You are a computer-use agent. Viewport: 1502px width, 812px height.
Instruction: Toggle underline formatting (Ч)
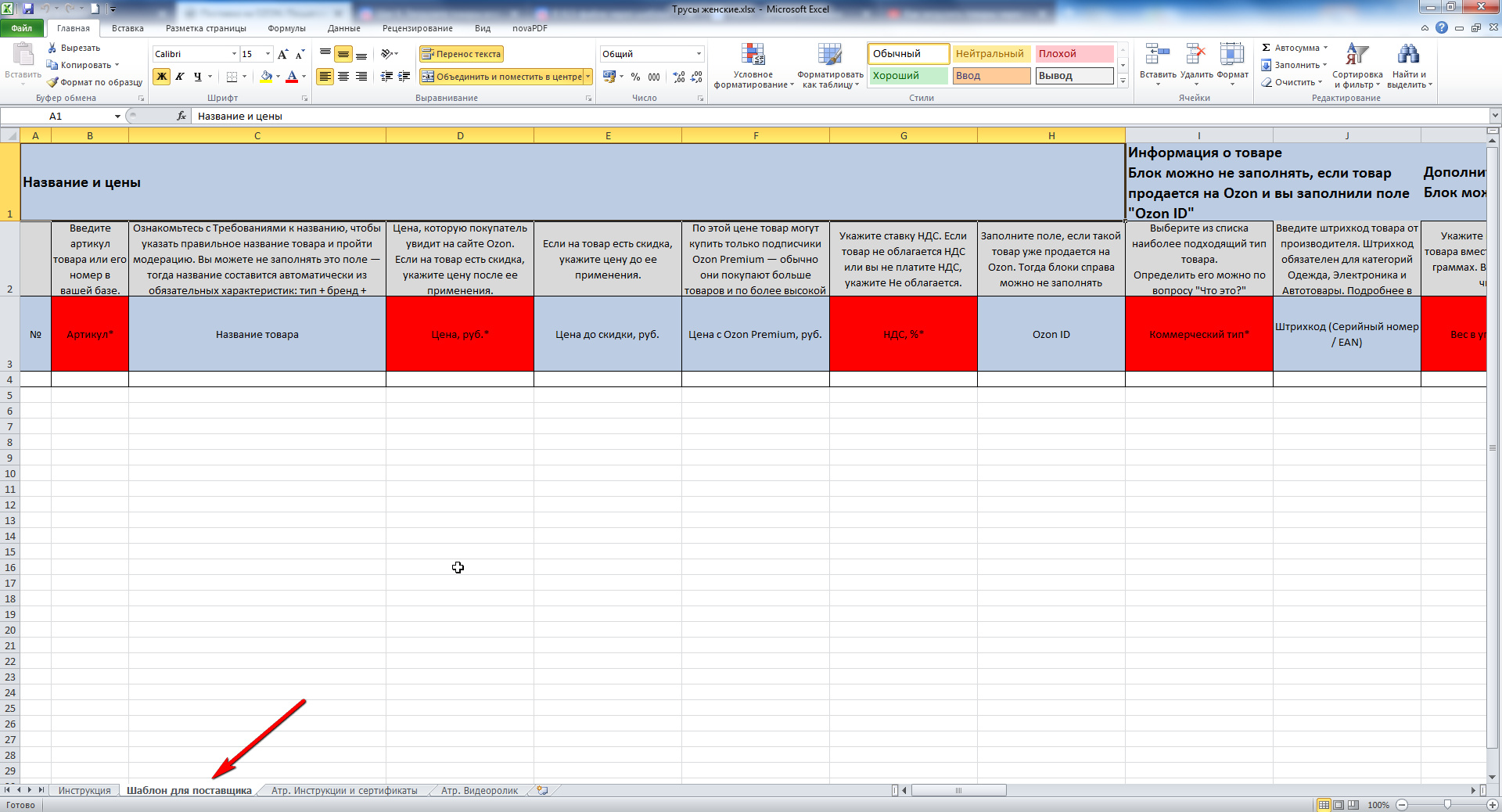pyautogui.click(x=198, y=76)
